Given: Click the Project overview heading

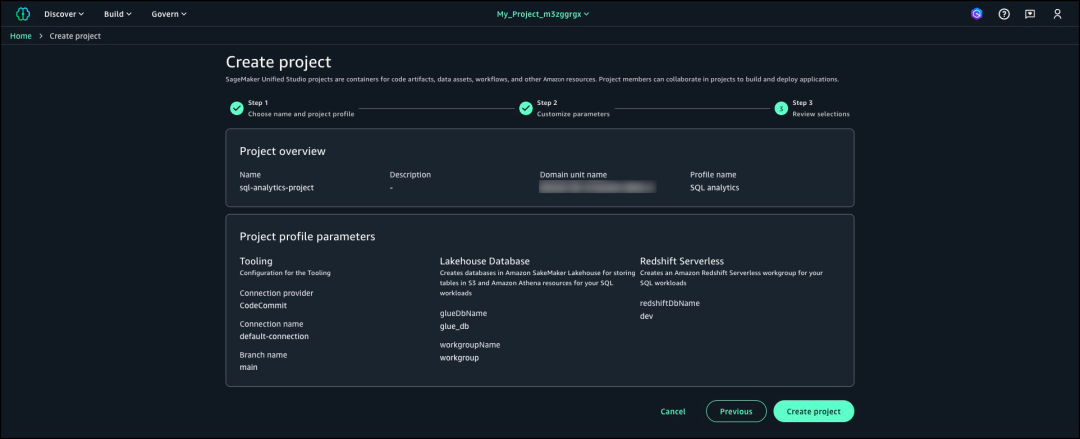Looking at the screenshot, I should click(282, 151).
